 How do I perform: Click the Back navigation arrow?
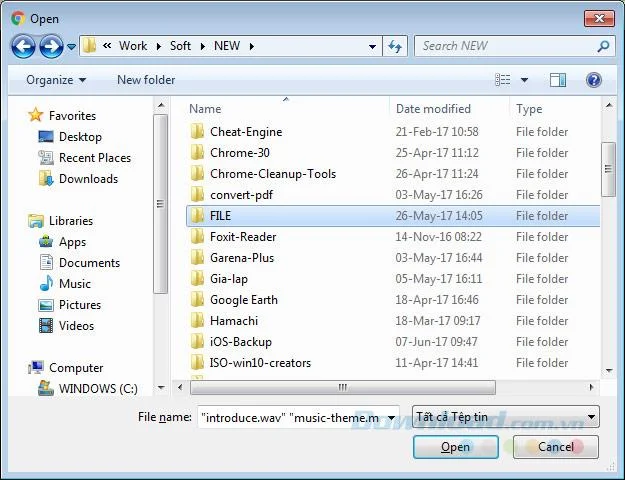pyautogui.click(x=23, y=46)
